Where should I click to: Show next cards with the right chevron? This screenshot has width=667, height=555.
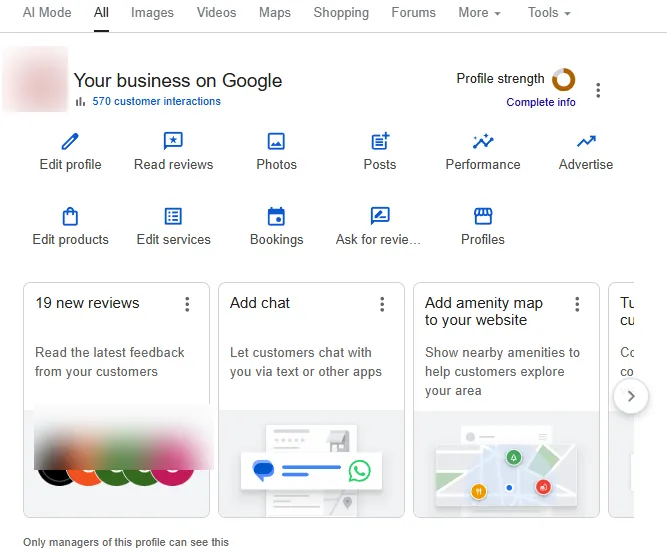pyautogui.click(x=631, y=396)
